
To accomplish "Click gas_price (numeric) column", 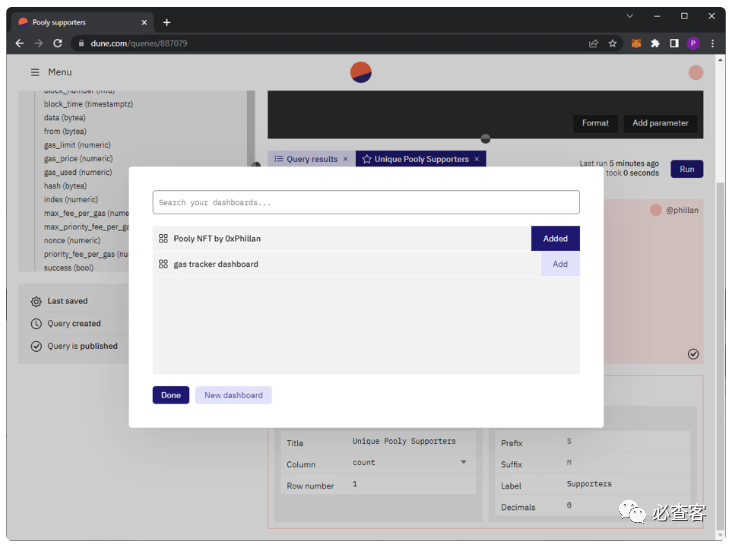I will pyautogui.click(x=78, y=159).
